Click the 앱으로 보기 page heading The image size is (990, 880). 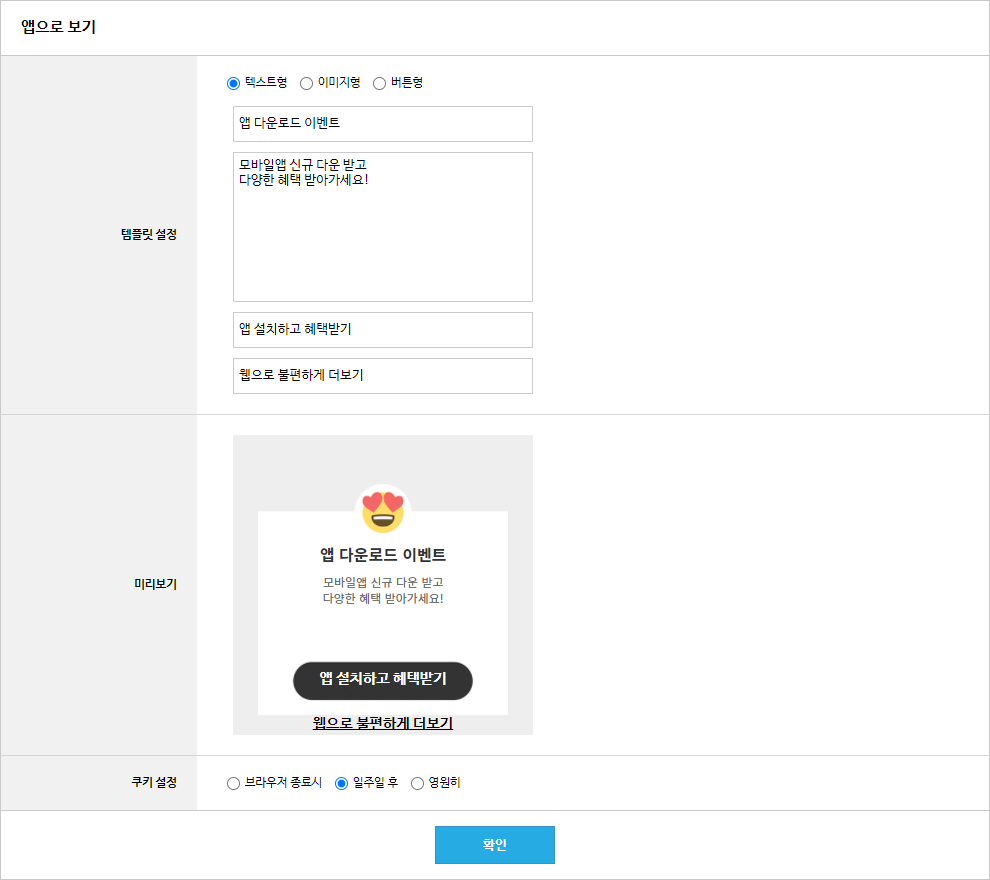tap(58, 27)
